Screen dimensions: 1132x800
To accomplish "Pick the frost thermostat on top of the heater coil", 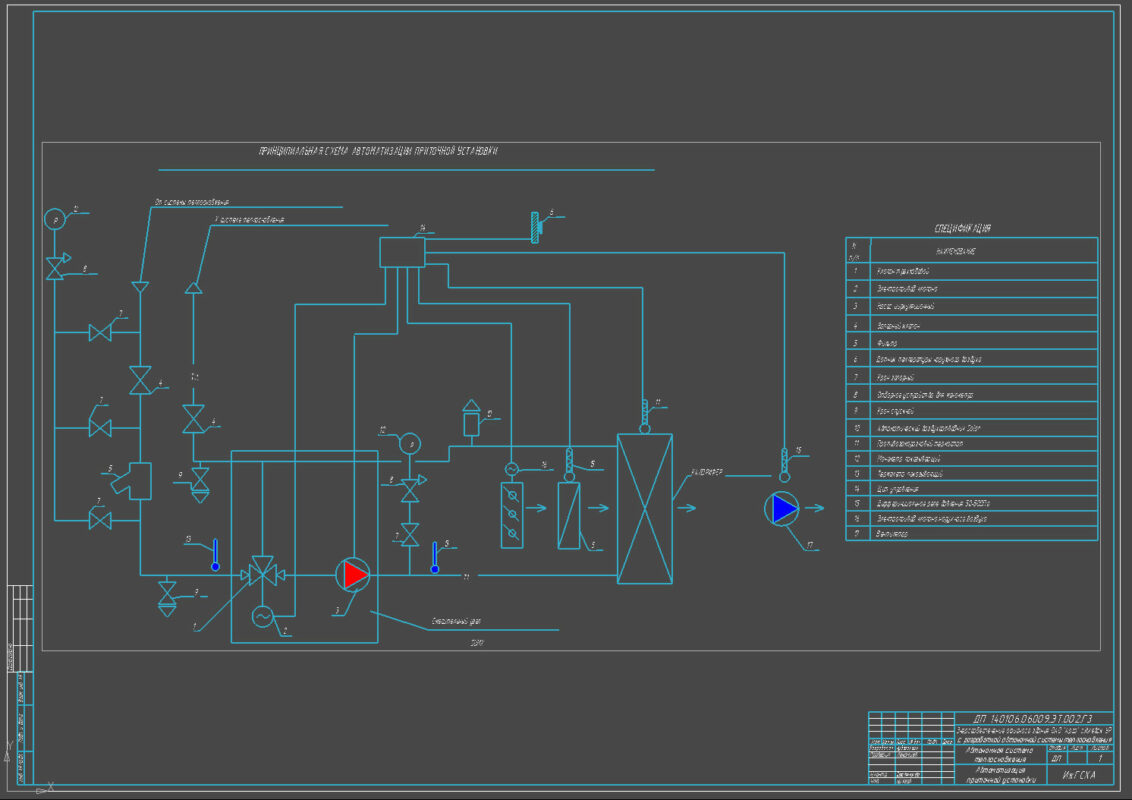I will (x=645, y=417).
